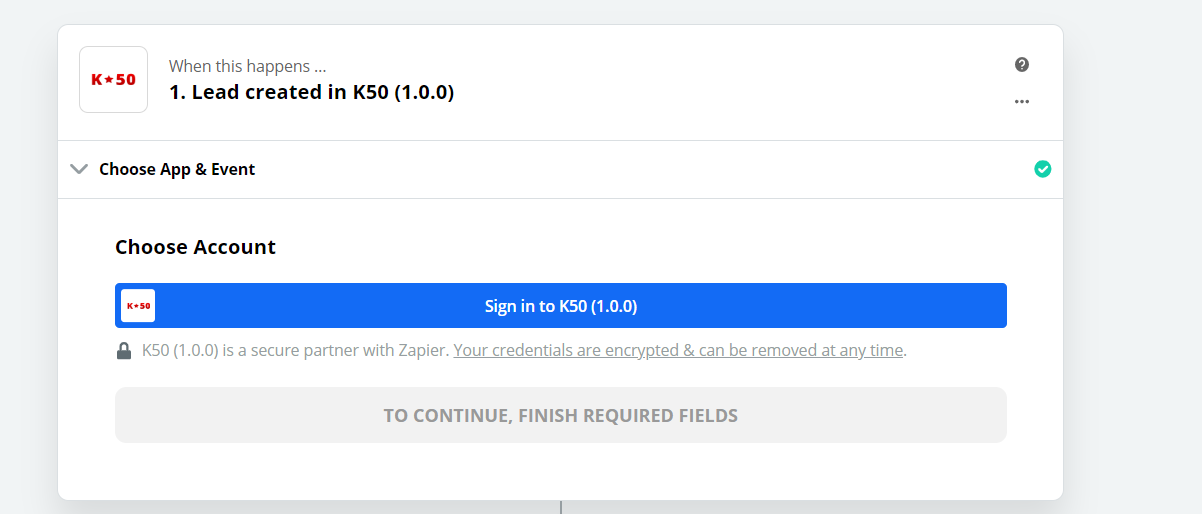Image resolution: width=1202 pixels, height=514 pixels.
Task: Click the padlock security icon
Action: [124, 351]
